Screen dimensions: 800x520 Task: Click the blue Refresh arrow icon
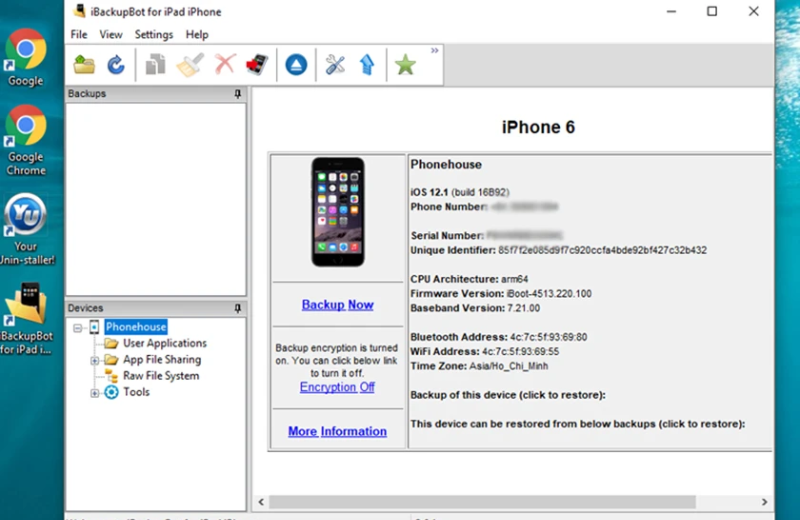click(116, 65)
